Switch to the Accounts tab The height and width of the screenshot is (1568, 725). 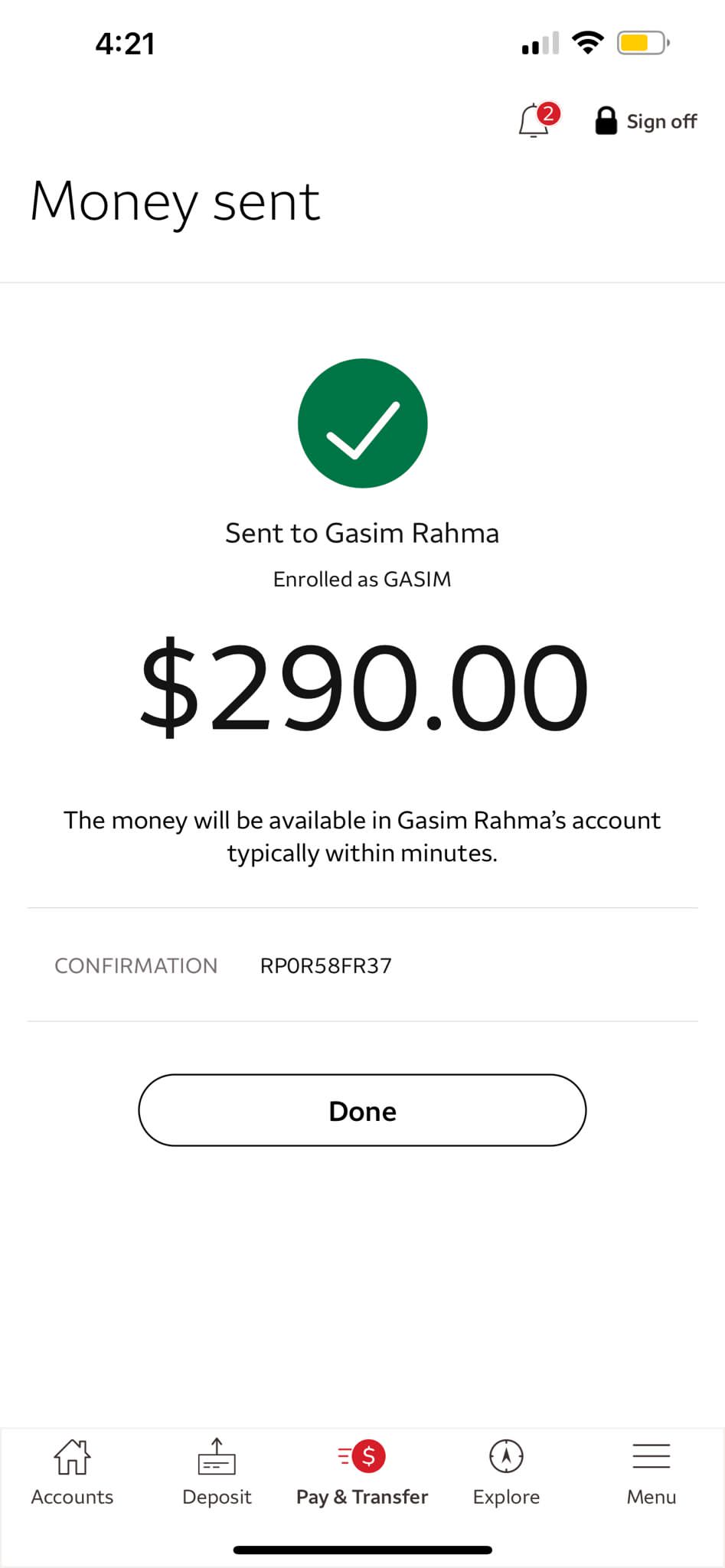72,1497
